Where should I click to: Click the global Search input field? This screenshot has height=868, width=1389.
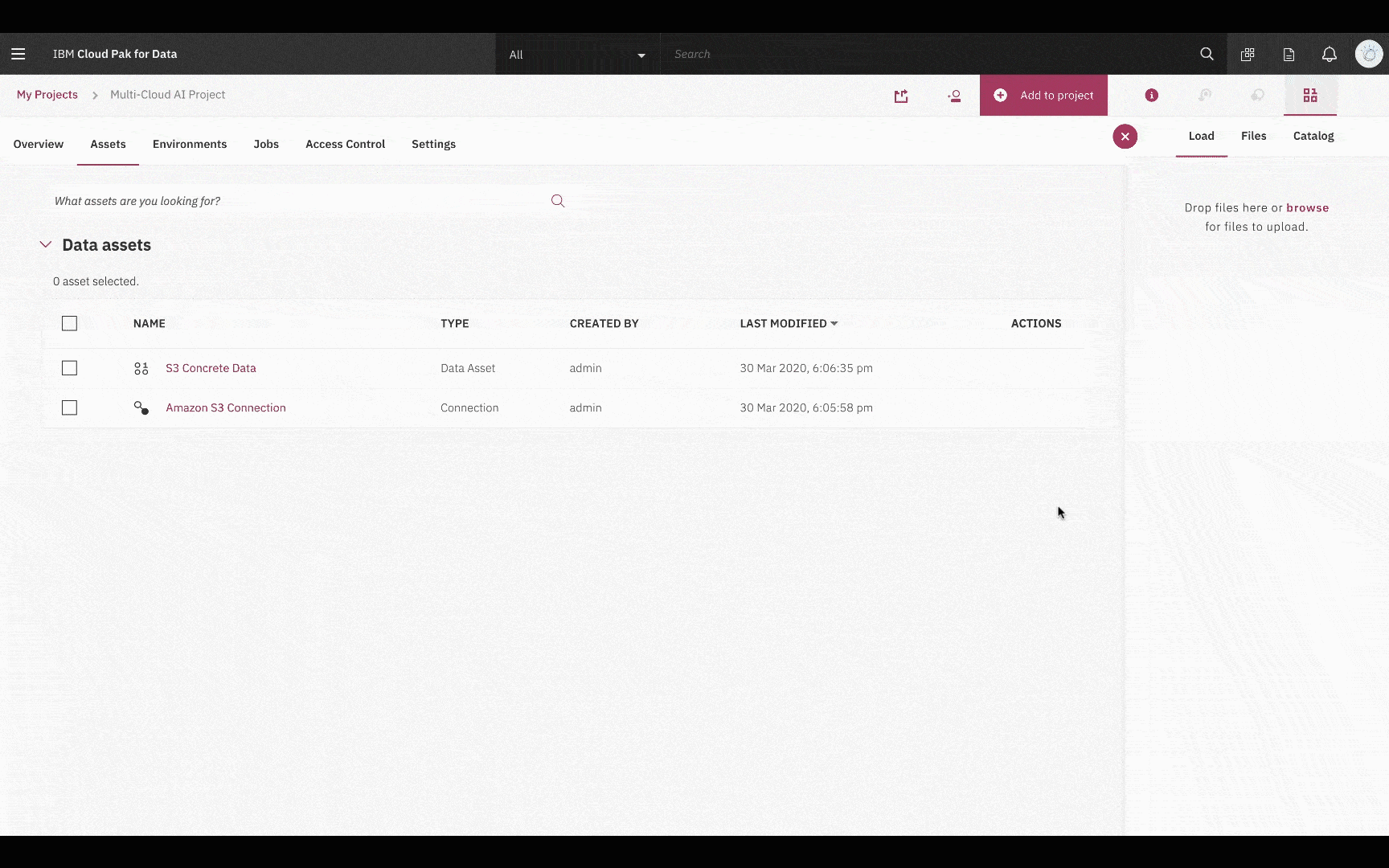click(x=924, y=54)
